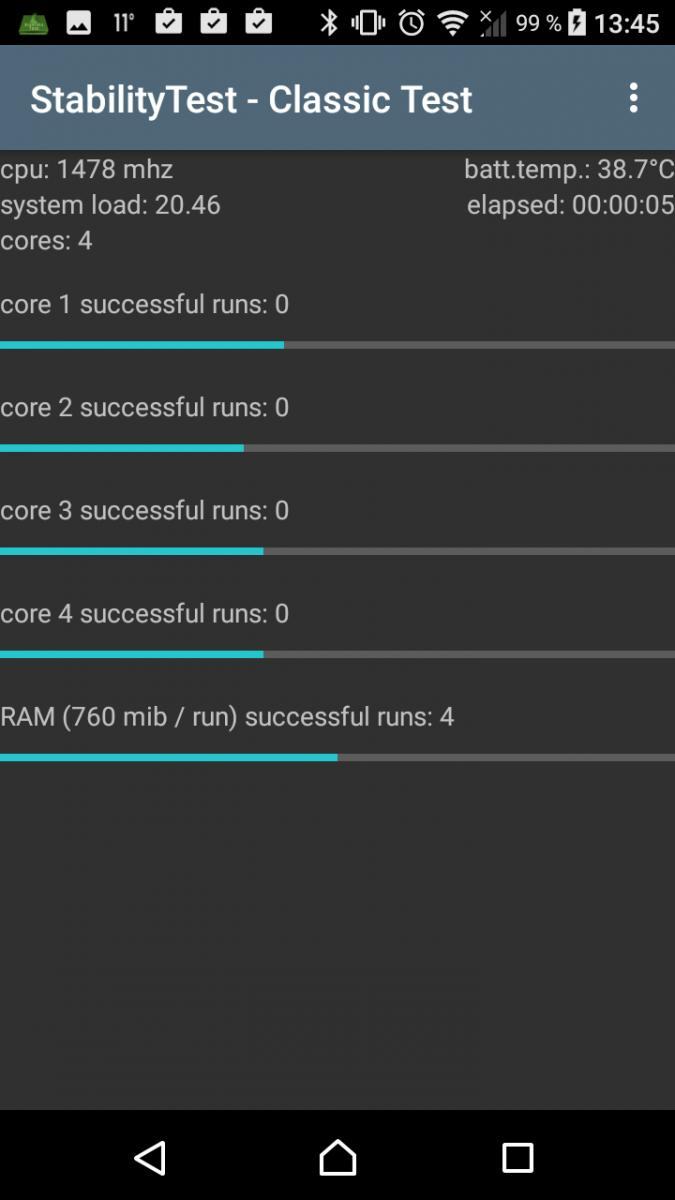This screenshot has width=675, height=1200.
Task: Tap the vibrate mode status icon
Action: [x=369, y=23]
